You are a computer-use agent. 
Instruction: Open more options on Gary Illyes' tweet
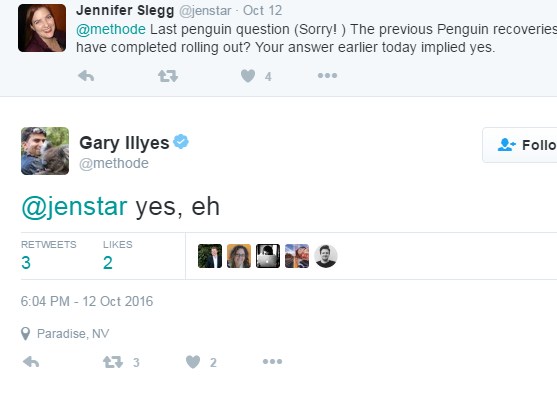coord(272,361)
